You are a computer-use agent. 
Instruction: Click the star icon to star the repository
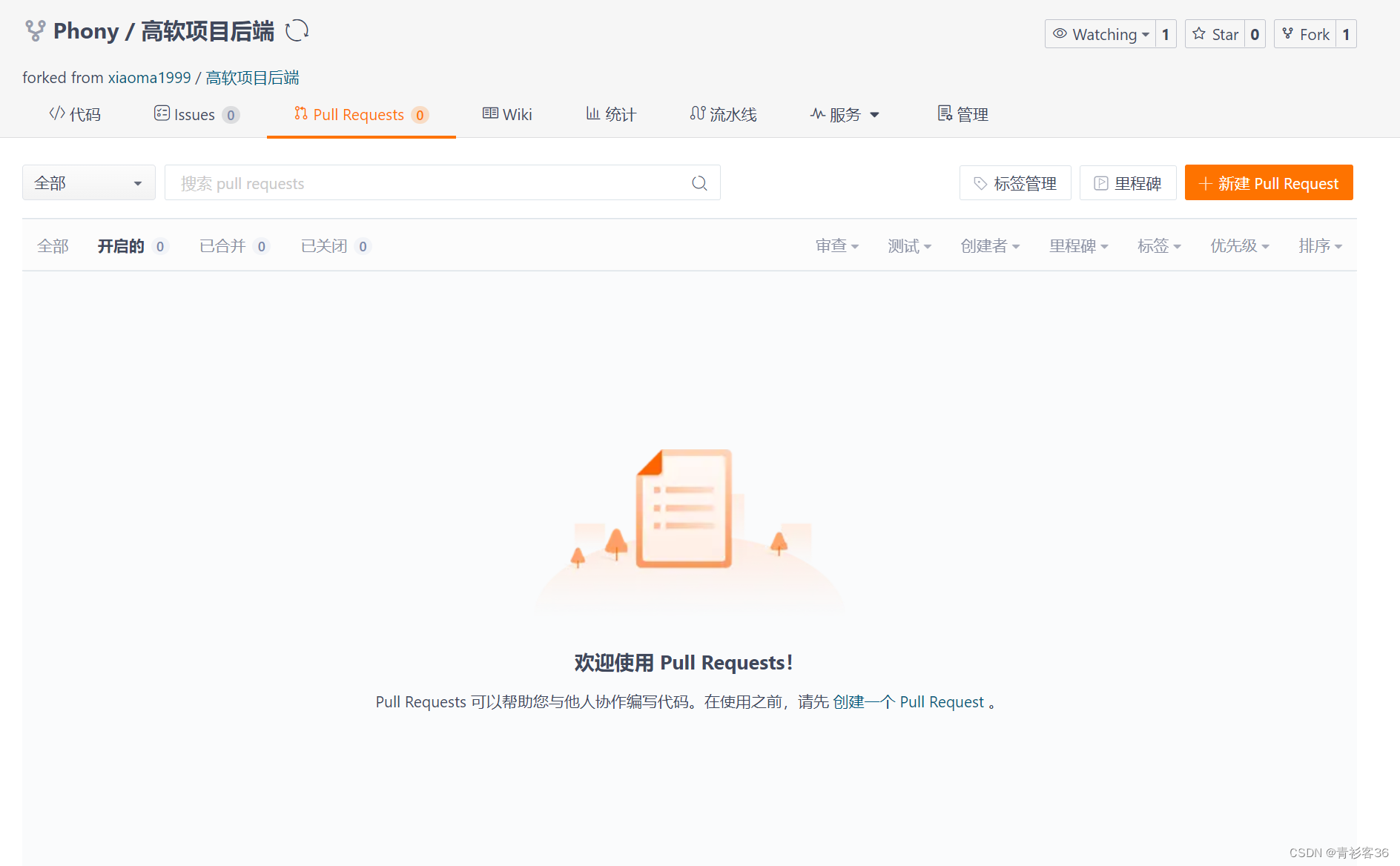[x=1200, y=34]
